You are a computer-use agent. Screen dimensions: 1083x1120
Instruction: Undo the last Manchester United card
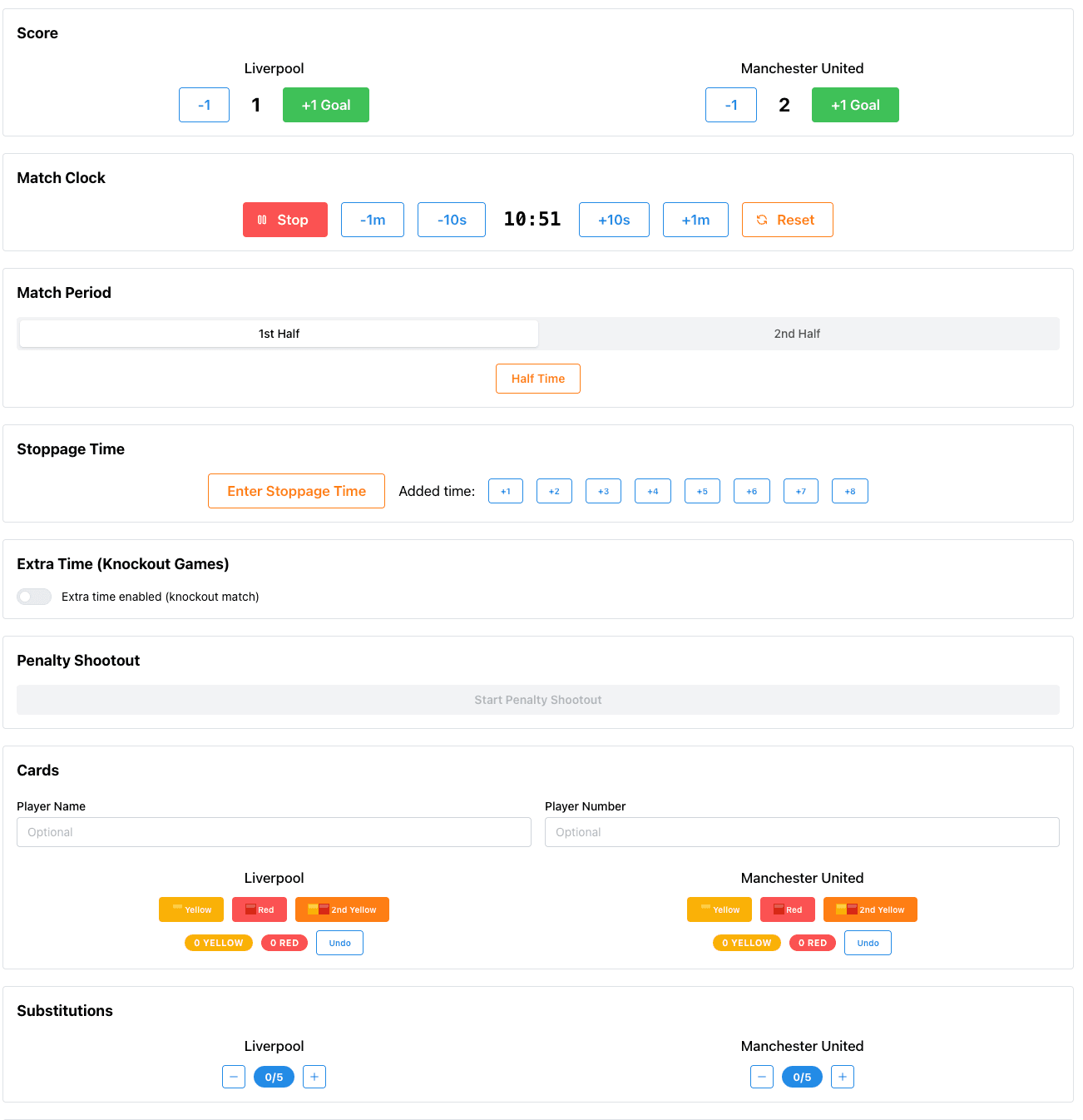(868, 943)
